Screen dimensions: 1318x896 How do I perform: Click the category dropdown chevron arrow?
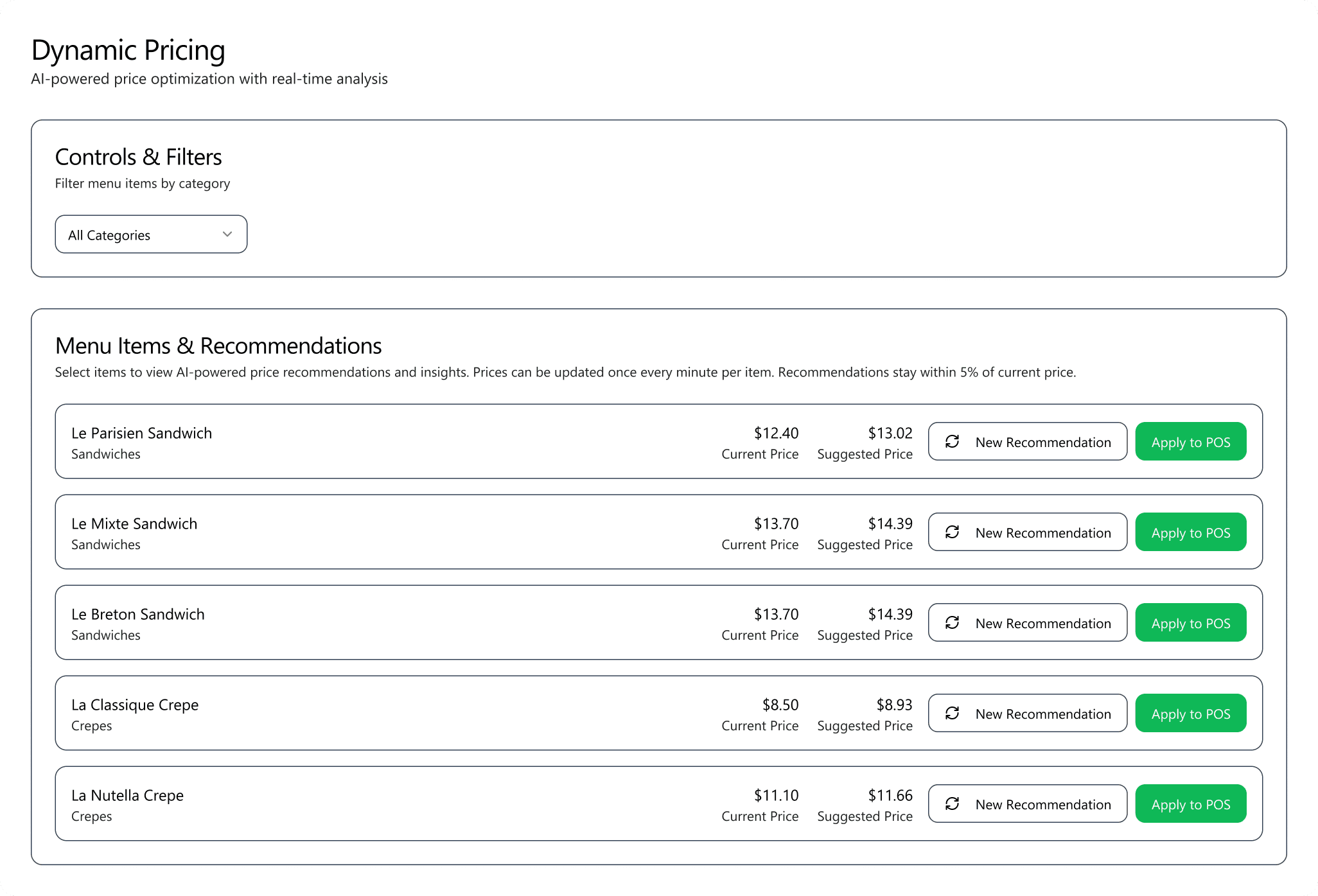point(227,234)
